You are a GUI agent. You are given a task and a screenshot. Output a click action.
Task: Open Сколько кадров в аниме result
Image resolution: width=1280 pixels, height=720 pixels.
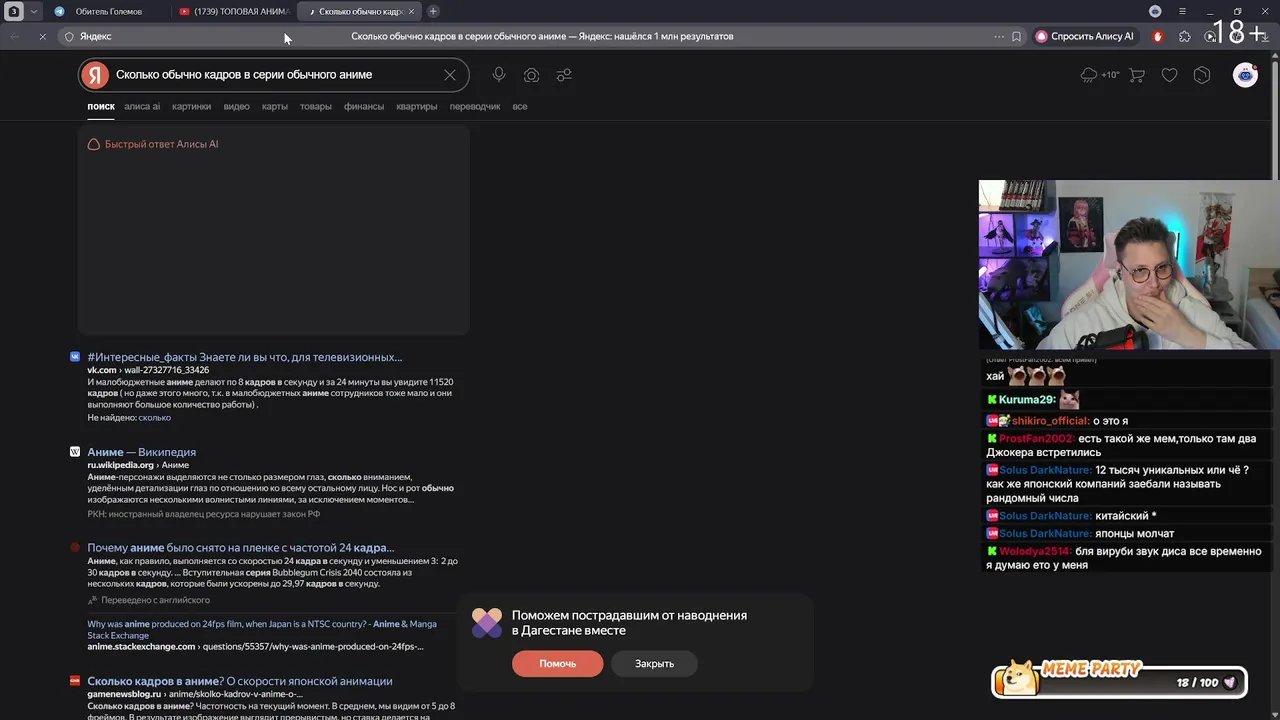239,681
